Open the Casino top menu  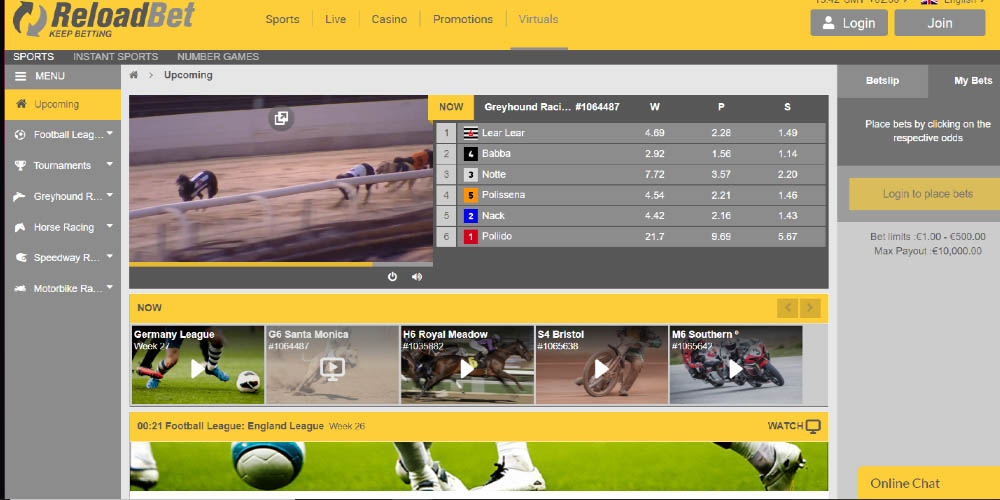[x=389, y=19]
